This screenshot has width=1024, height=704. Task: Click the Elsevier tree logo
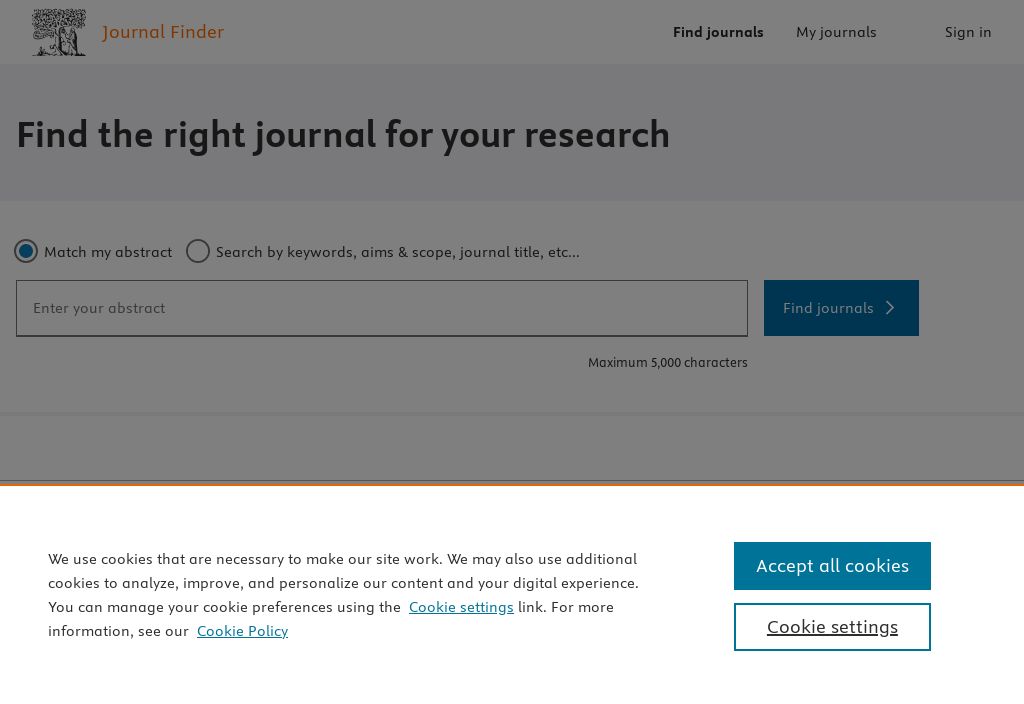pos(59,31)
